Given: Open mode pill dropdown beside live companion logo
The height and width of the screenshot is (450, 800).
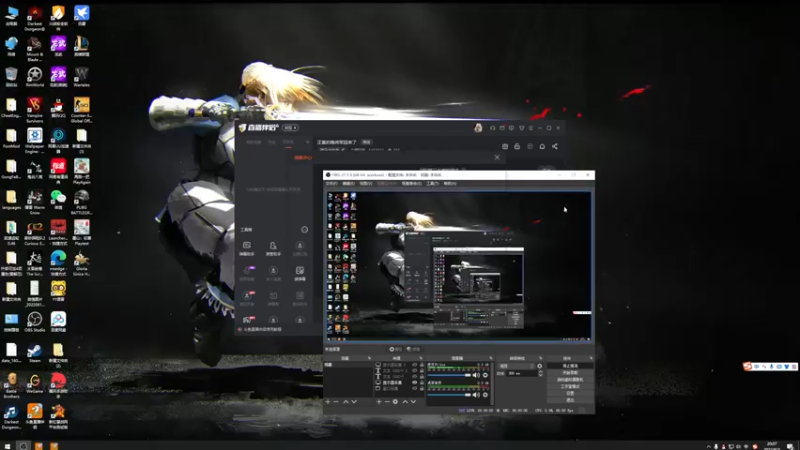Looking at the screenshot, I should (x=290, y=128).
